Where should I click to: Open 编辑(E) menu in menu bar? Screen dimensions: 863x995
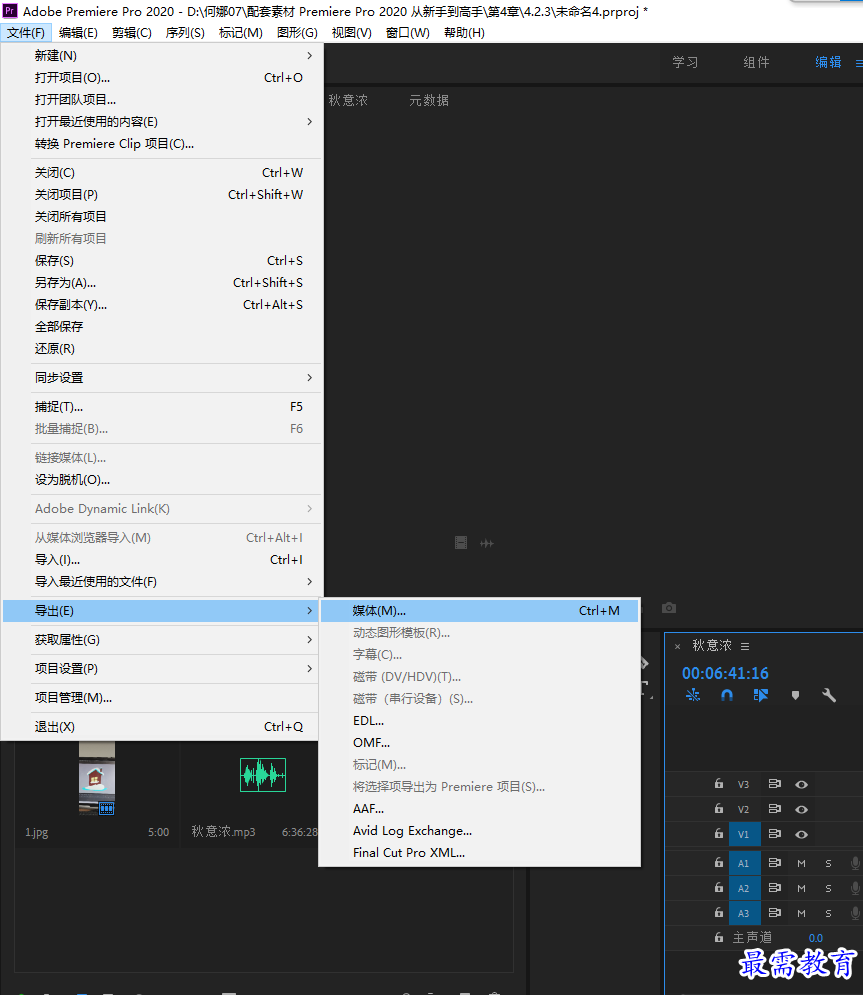coord(78,33)
